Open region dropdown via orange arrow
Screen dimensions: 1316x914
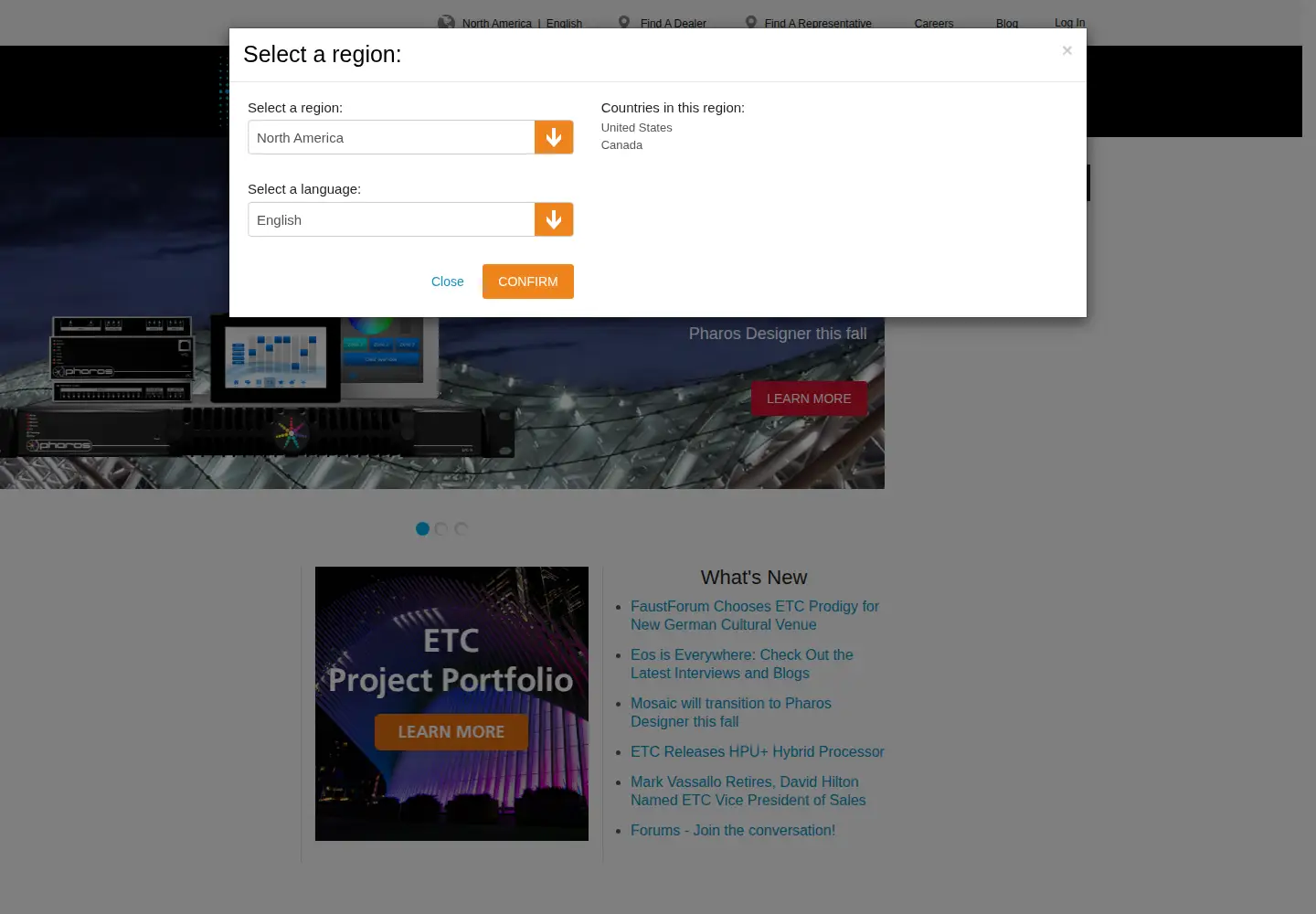click(554, 137)
